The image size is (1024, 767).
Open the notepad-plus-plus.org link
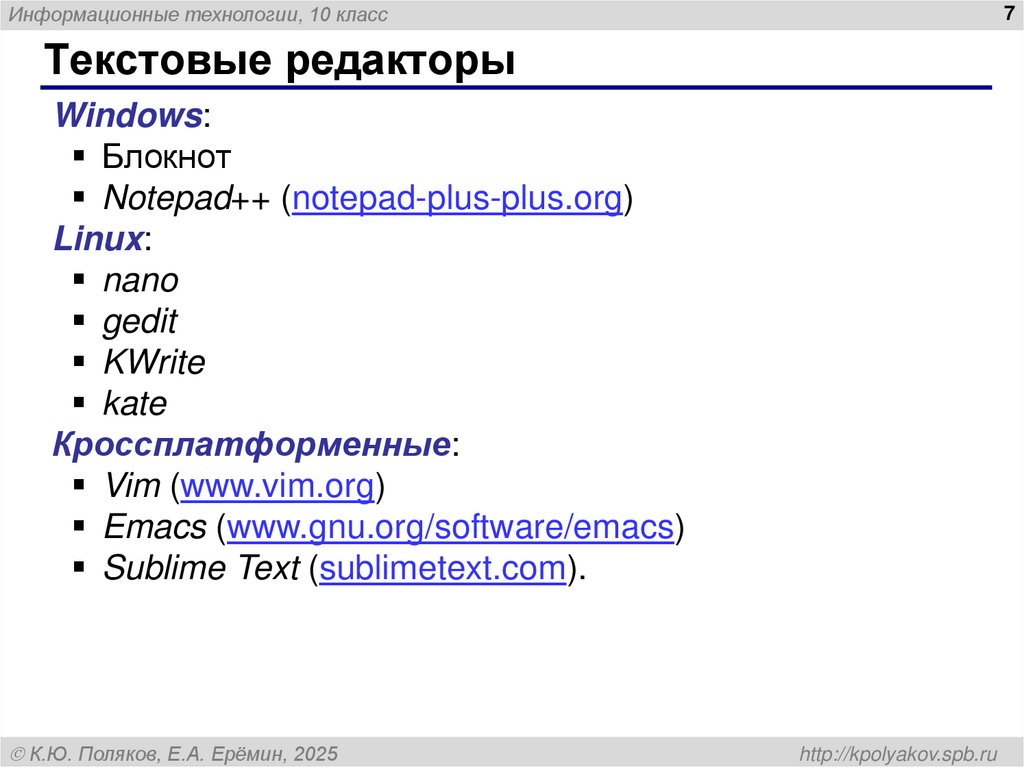coord(456,199)
